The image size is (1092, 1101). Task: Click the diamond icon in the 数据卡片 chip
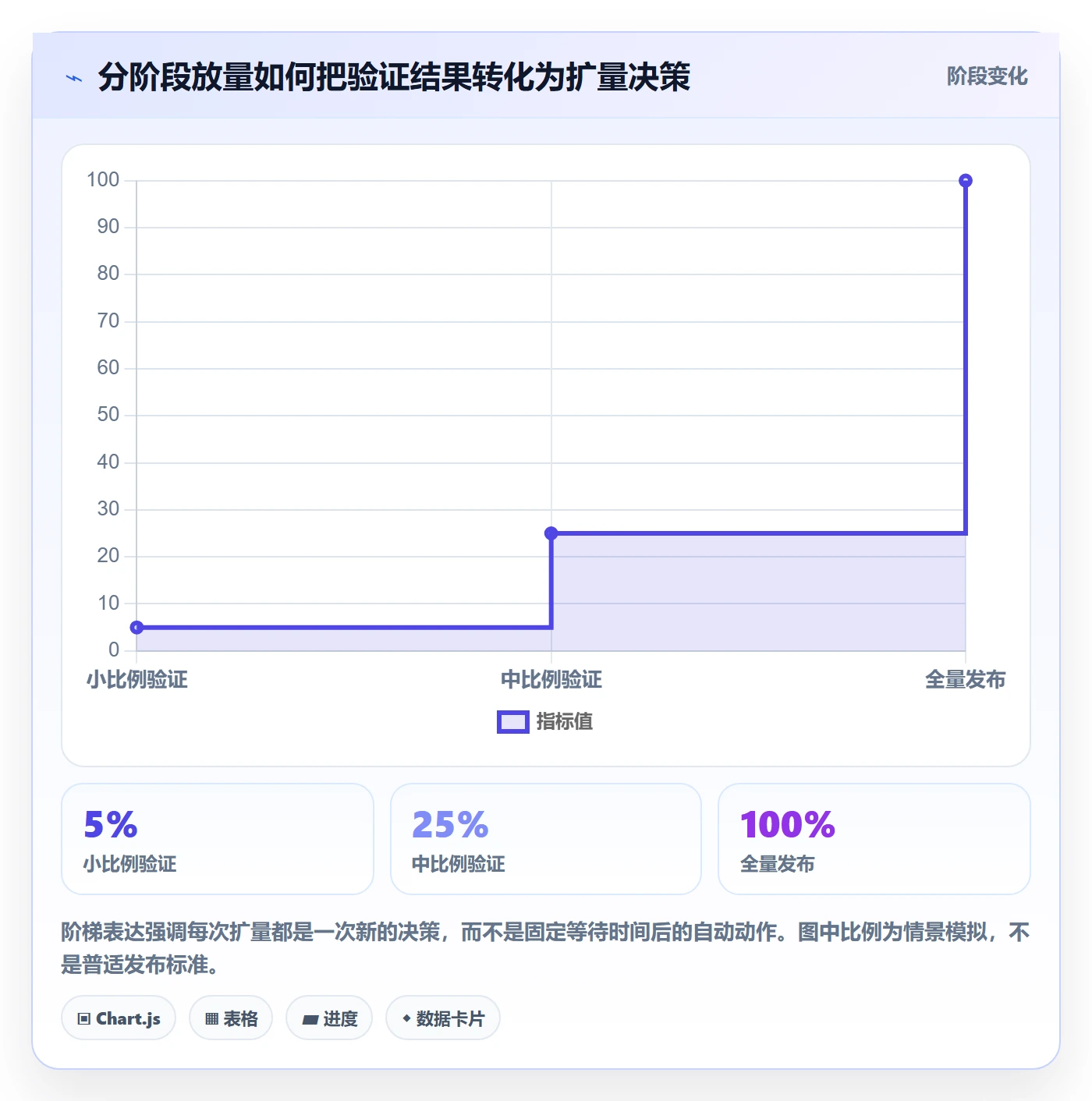(x=406, y=1018)
